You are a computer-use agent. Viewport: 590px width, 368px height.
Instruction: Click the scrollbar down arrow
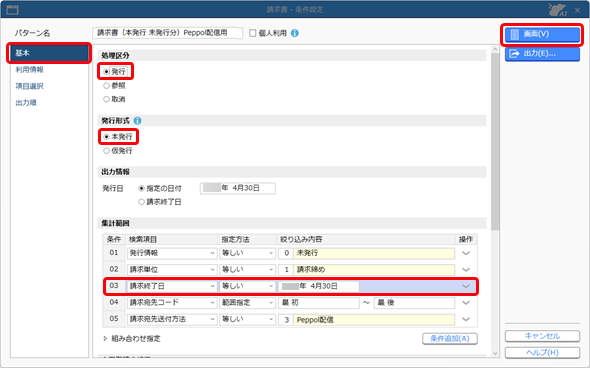(x=495, y=353)
